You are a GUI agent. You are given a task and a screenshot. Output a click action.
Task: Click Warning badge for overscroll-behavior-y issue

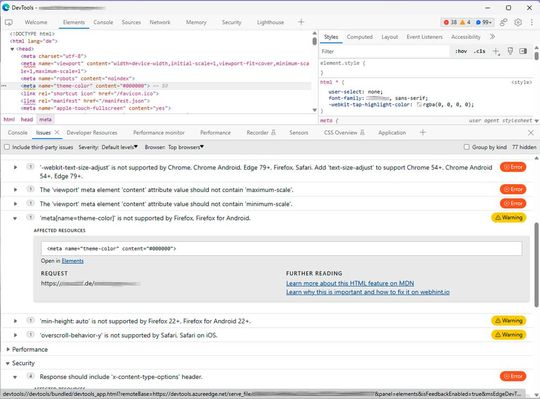pos(509,335)
